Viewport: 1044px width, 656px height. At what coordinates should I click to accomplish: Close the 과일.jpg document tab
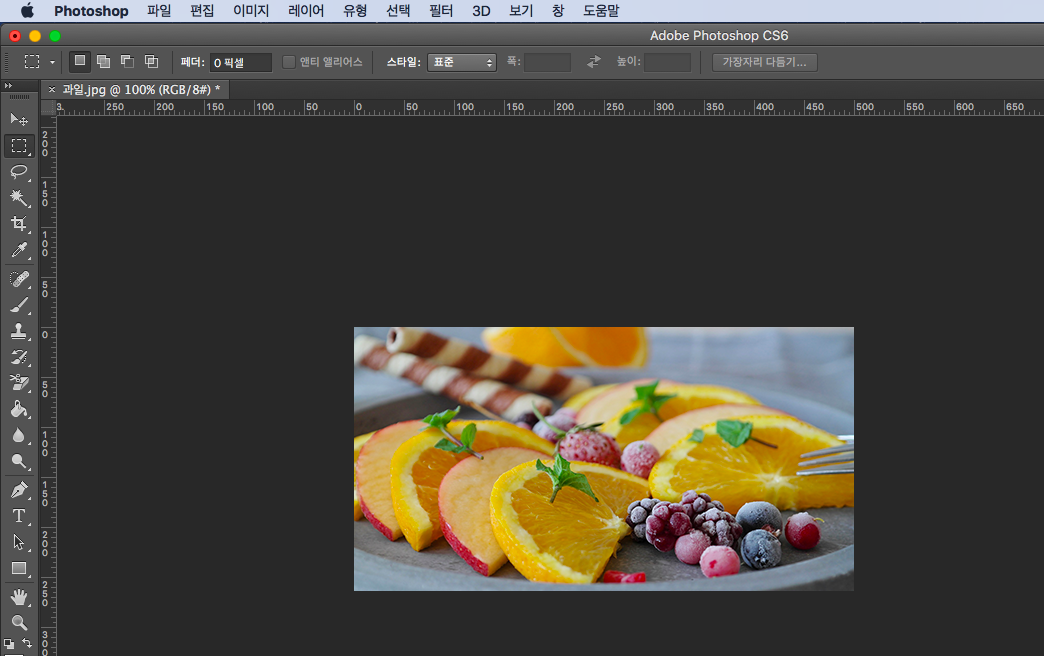tap(52, 89)
